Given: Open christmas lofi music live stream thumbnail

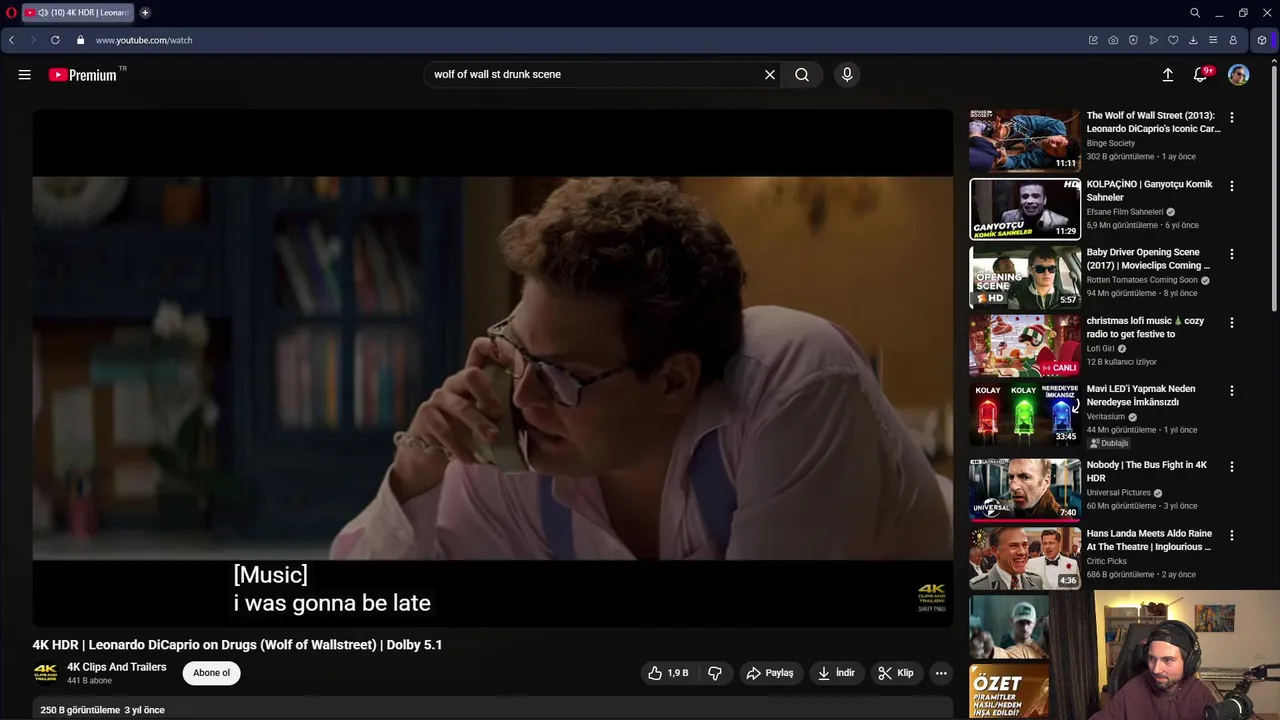Looking at the screenshot, I should point(1025,346).
